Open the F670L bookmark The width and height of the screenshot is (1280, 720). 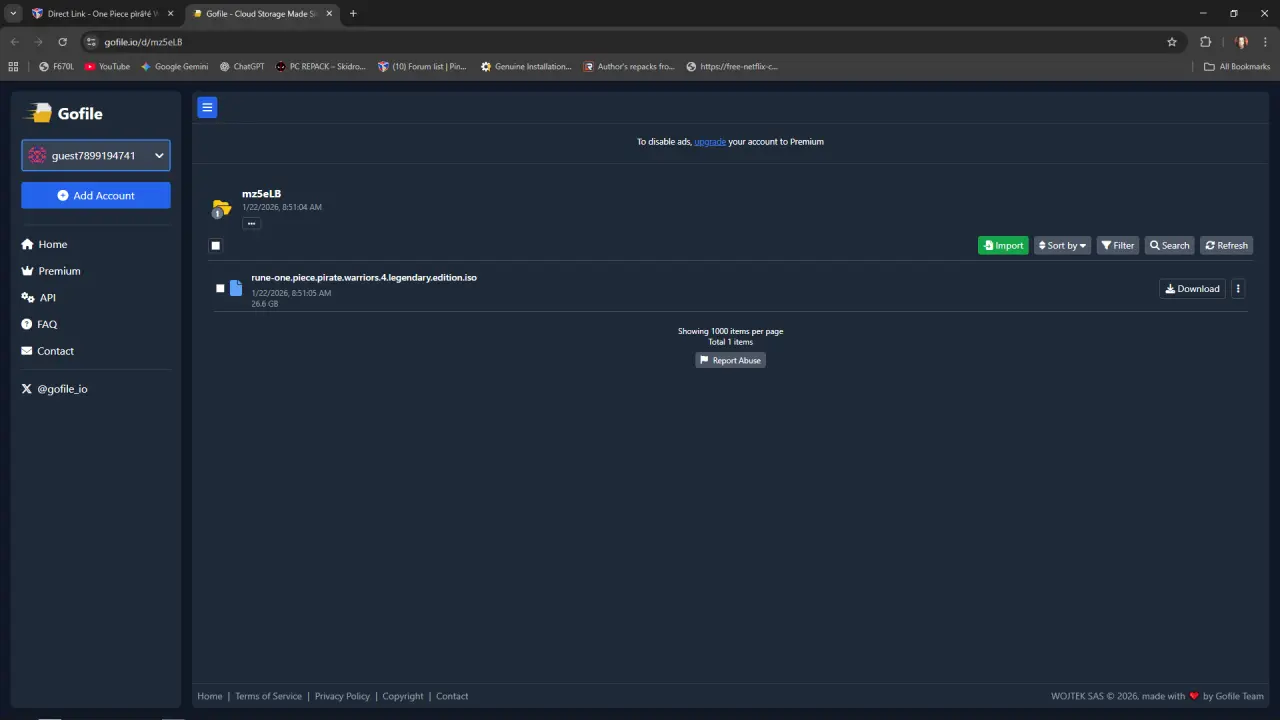click(56, 67)
